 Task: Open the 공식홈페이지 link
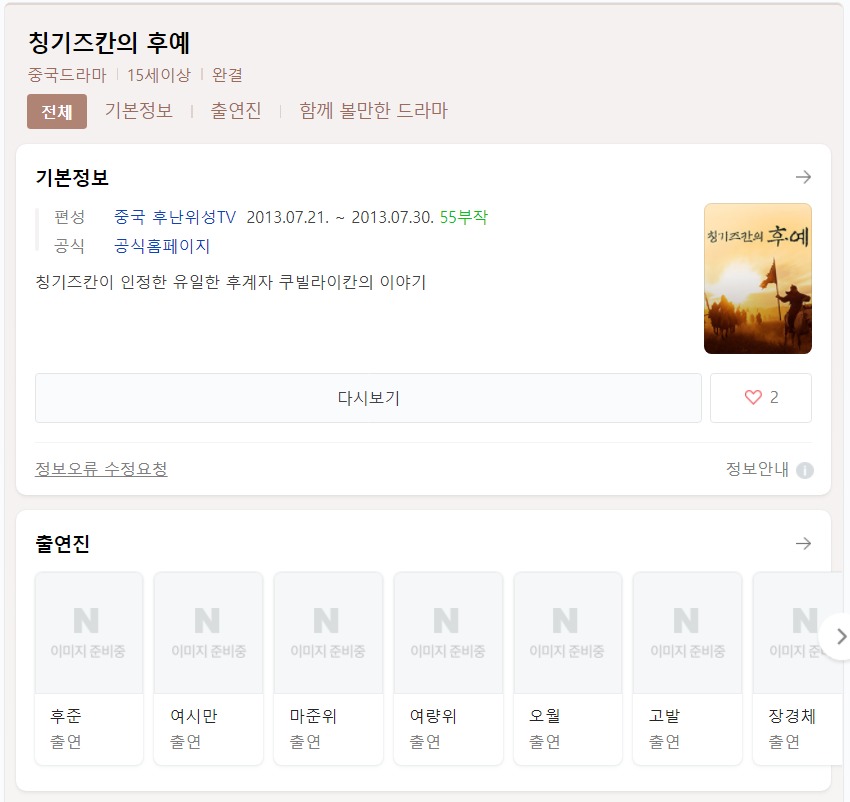(162, 246)
